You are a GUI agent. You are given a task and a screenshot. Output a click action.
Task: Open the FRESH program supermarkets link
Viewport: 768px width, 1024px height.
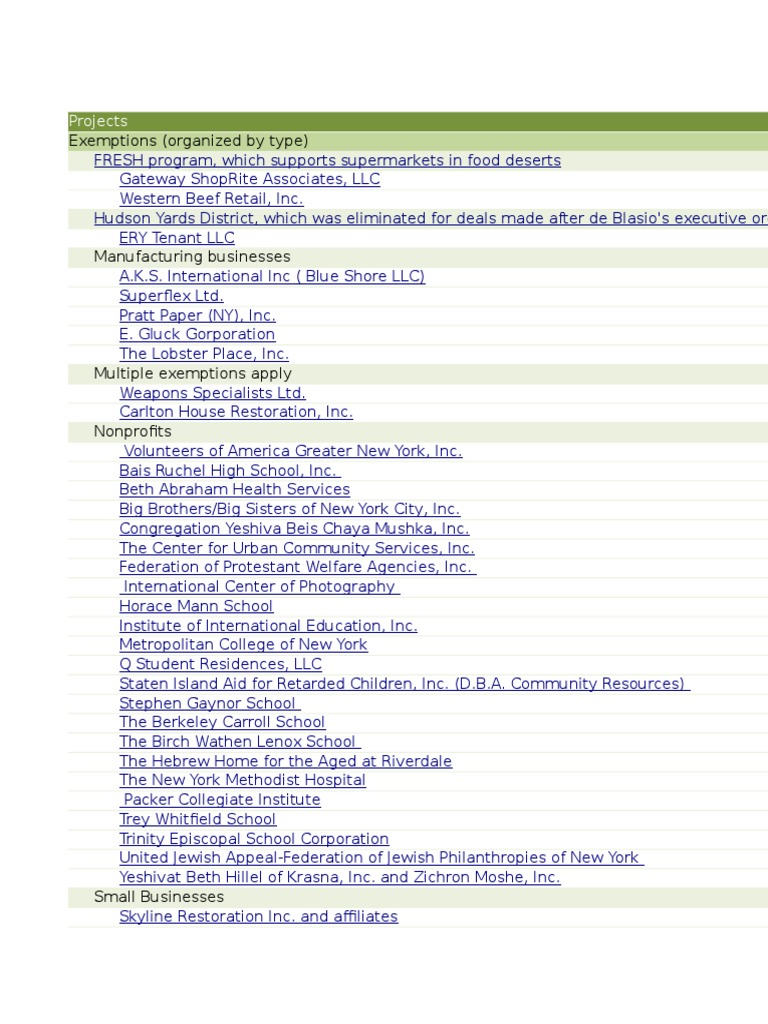(327, 161)
